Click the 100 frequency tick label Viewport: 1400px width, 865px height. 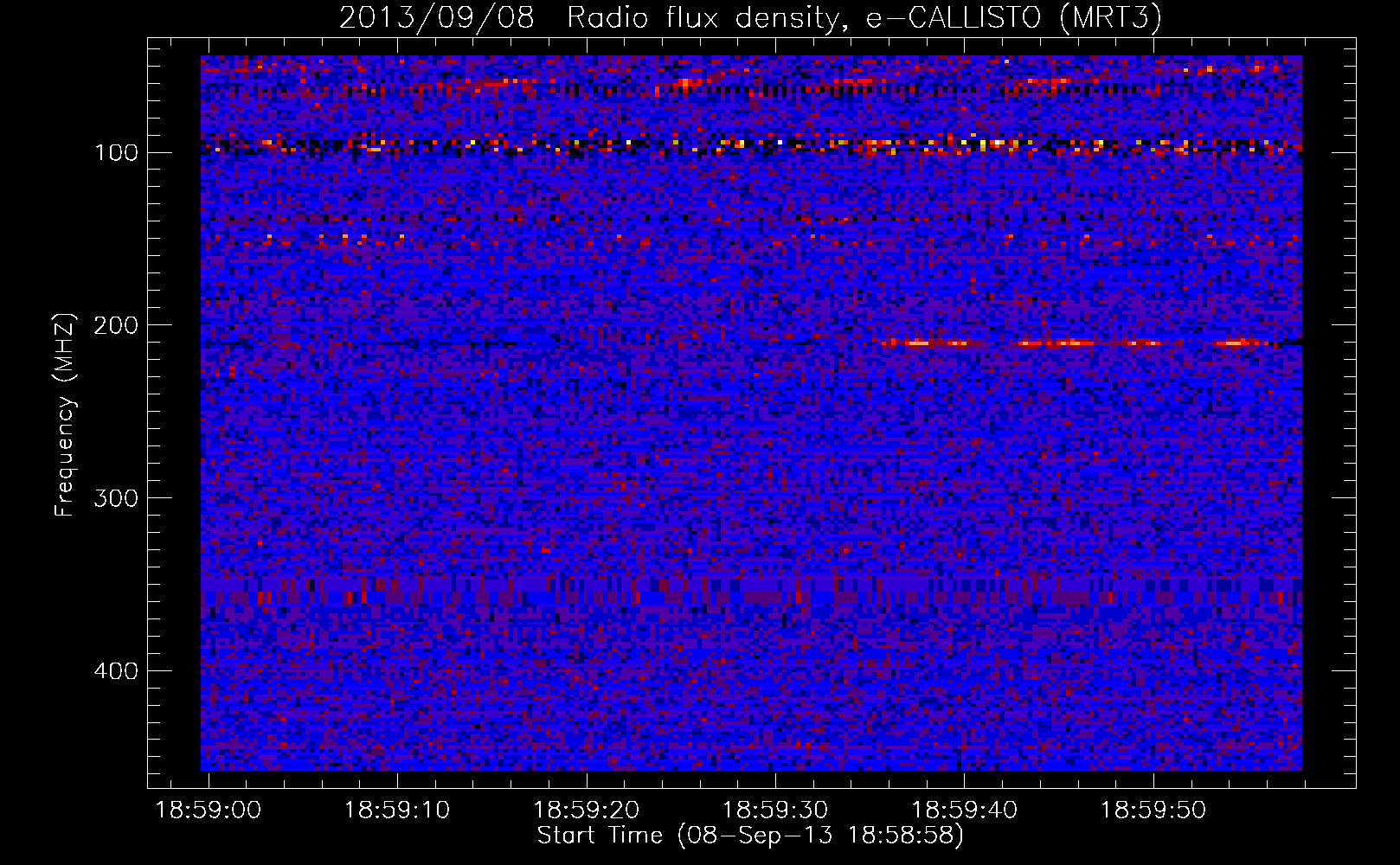tap(116, 153)
